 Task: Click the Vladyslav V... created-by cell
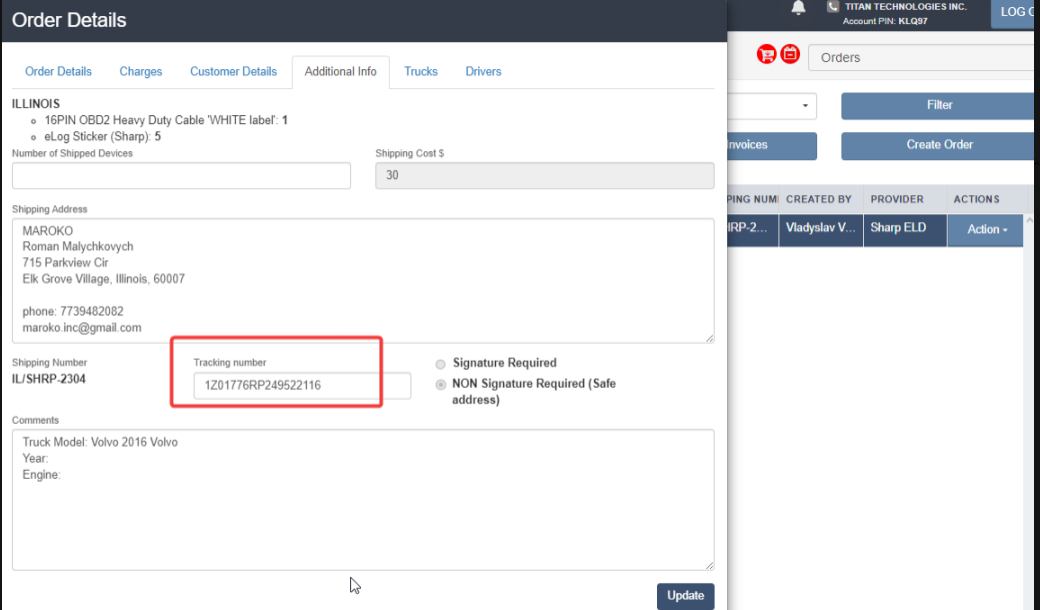coord(820,229)
